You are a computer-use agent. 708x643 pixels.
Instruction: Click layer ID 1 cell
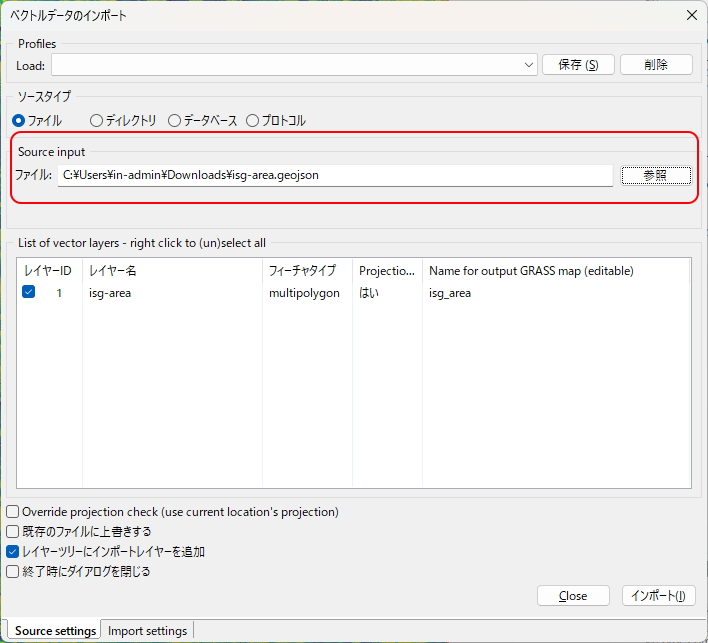(x=59, y=293)
